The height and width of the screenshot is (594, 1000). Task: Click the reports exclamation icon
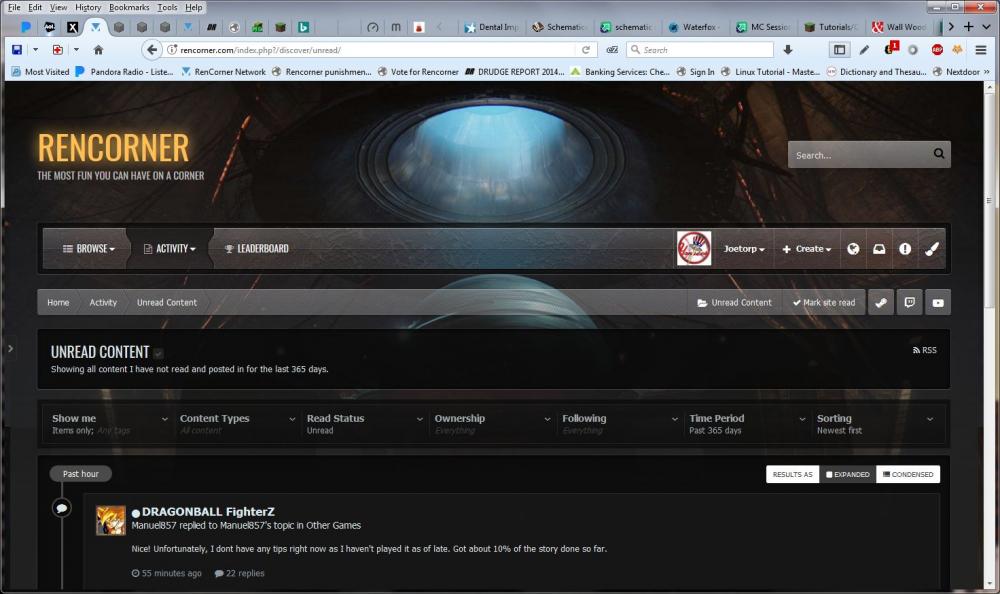(x=905, y=249)
